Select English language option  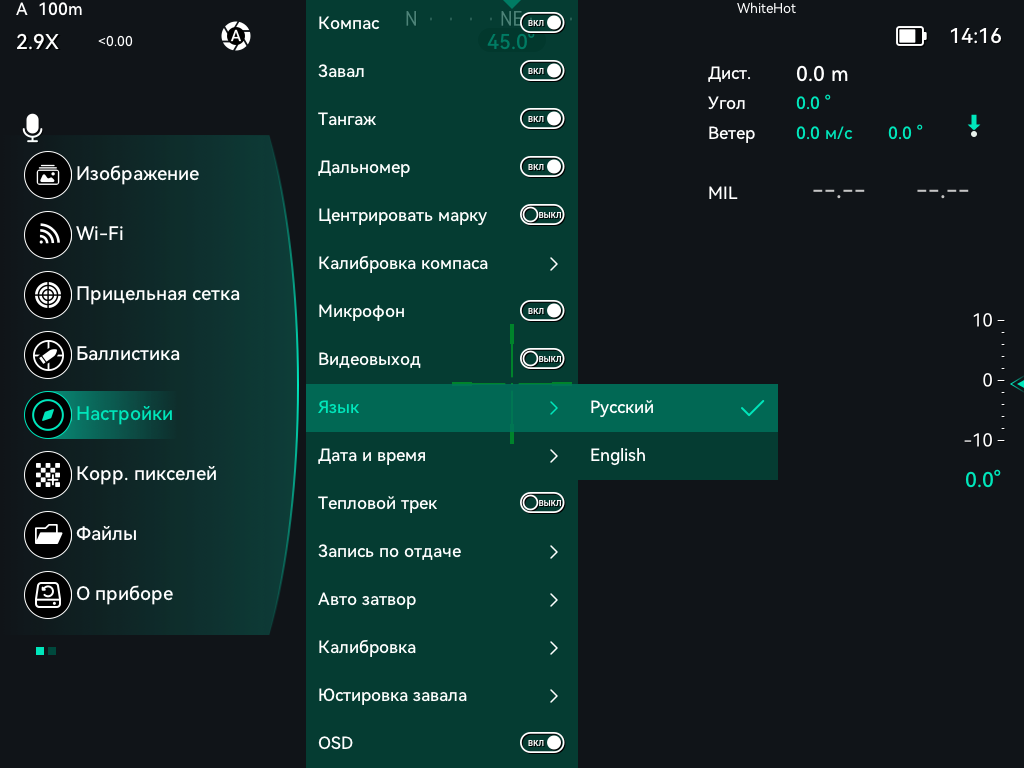tap(678, 456)
